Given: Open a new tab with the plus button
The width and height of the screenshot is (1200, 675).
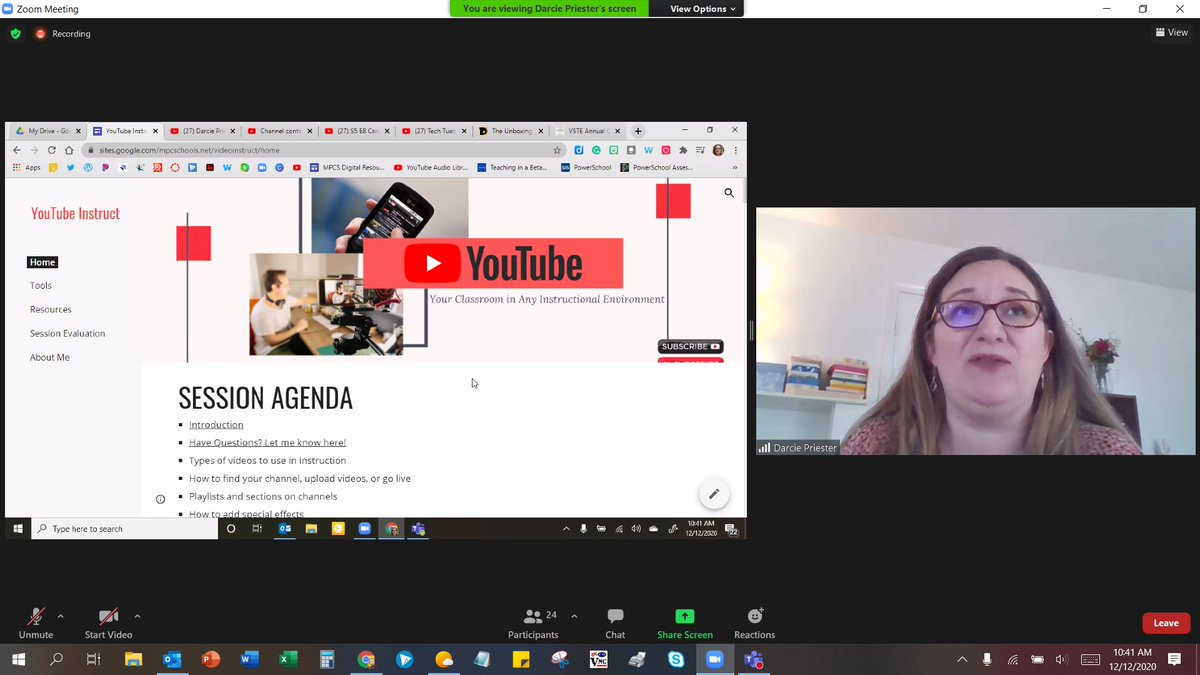Looking at the screenshot, I should coord(638,131).
